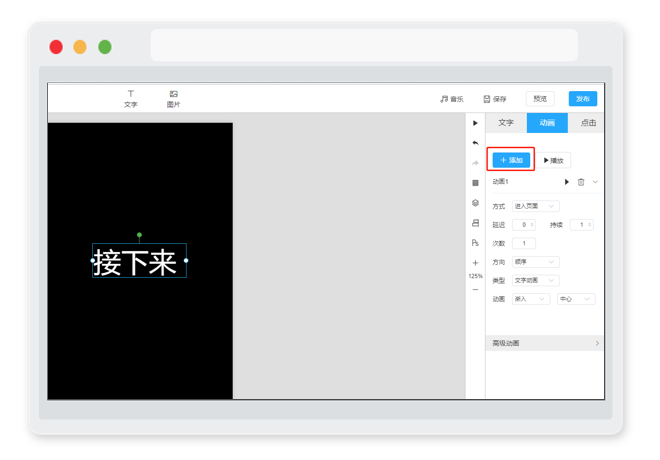Open the 方向 direction dropdown

(535, 262)
